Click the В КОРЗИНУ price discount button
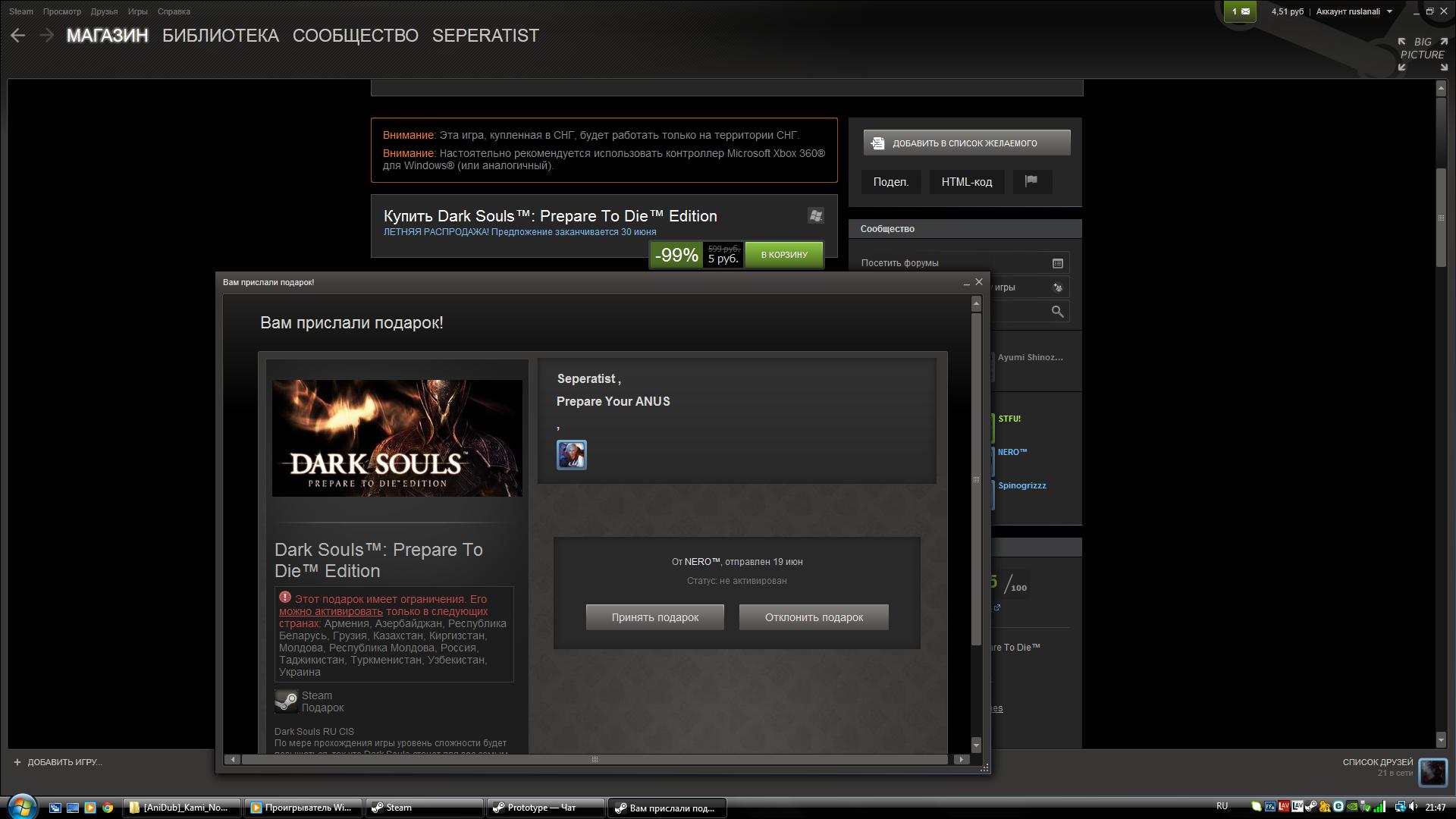 [784, 254]
